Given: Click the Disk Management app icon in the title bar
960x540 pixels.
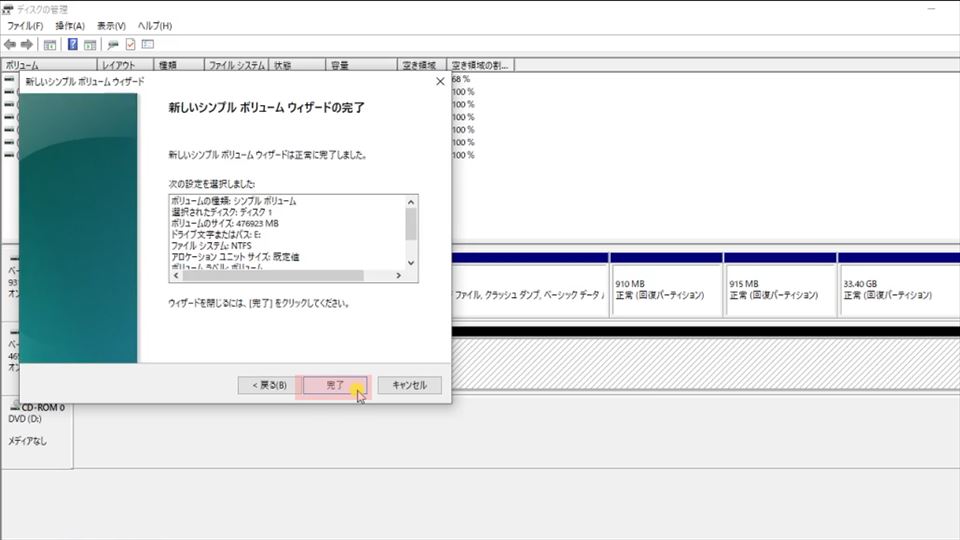Looking at the screenshot, I should click(7, 9).
